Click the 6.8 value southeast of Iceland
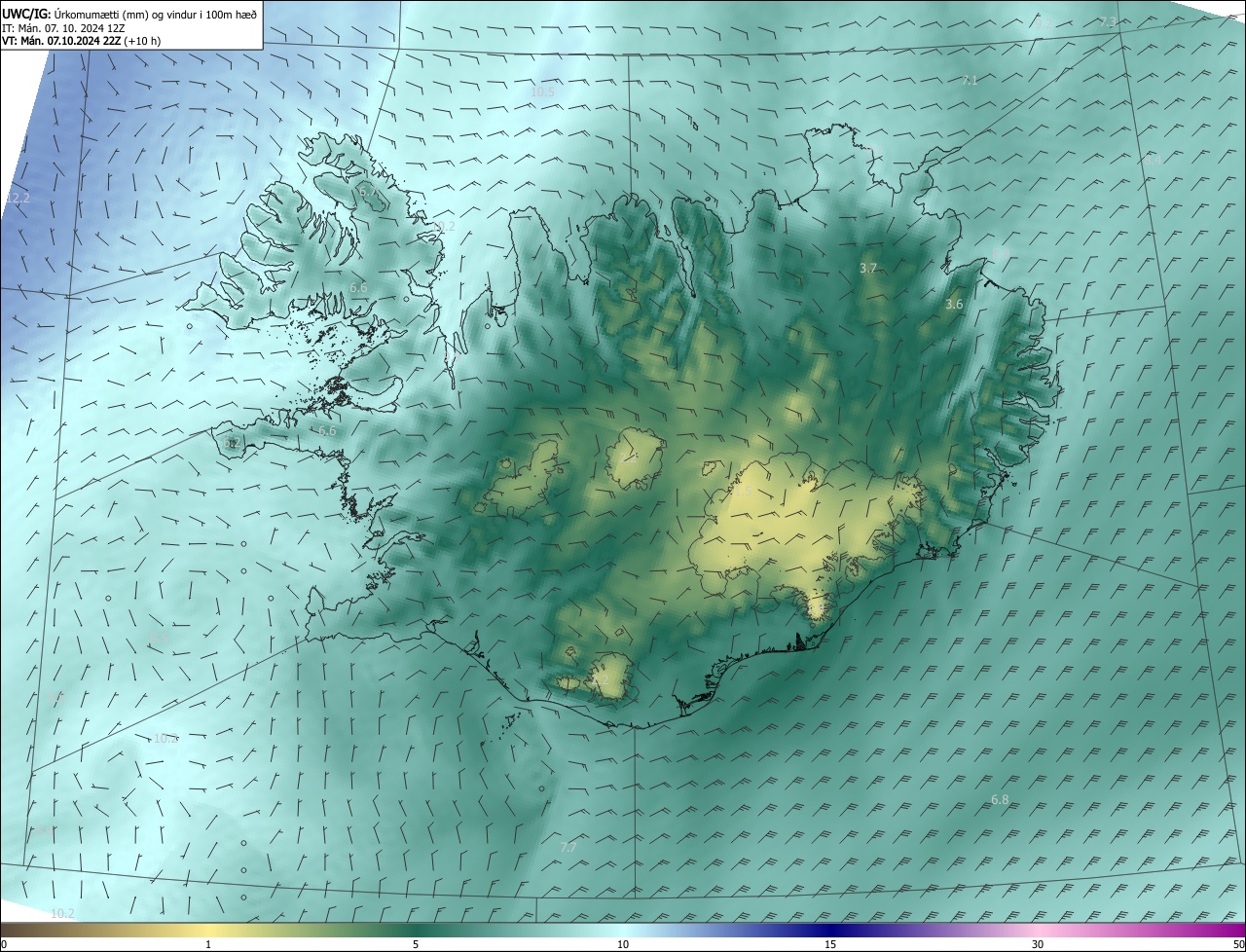 click(1000, 799)
